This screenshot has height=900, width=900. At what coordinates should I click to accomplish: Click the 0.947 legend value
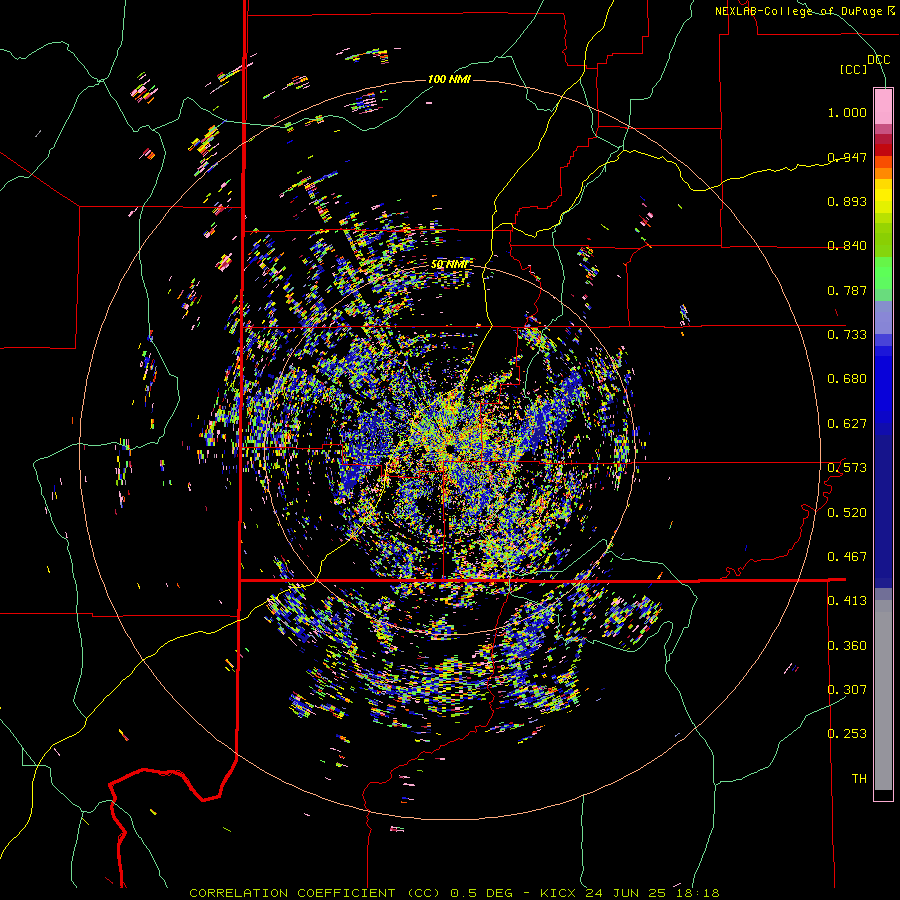[x=847, y=157]
